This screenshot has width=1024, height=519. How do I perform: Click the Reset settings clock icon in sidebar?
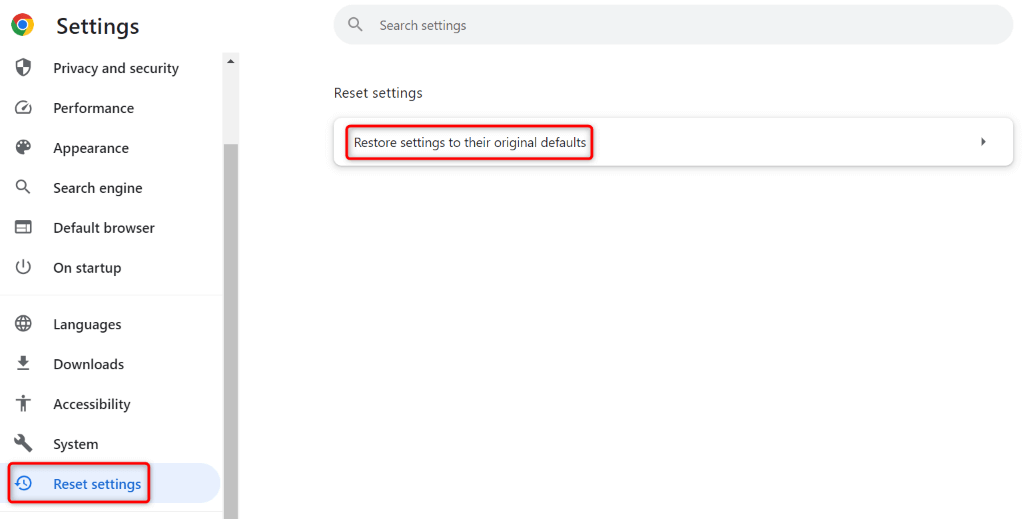pyautogui.click(x=23, y=484)
